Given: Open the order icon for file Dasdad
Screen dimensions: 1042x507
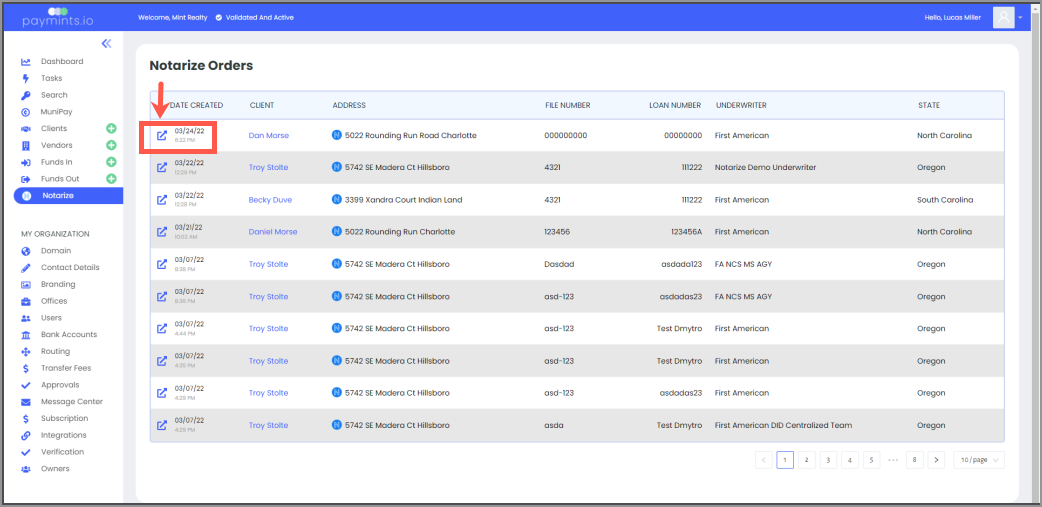Looking at the screenshot, I should pyautogui.click(x=161, y=264).
